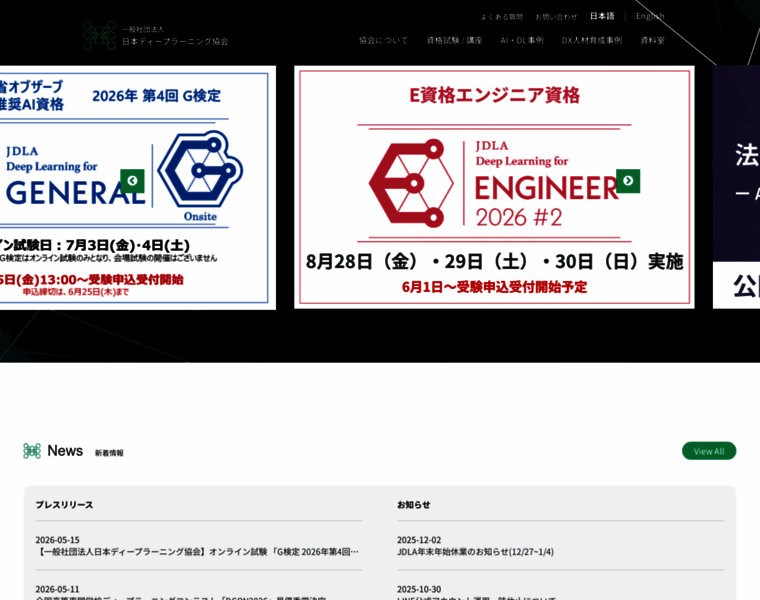Go to previous carousel slide arrow
760x600 pixels.
coord(132,181)
